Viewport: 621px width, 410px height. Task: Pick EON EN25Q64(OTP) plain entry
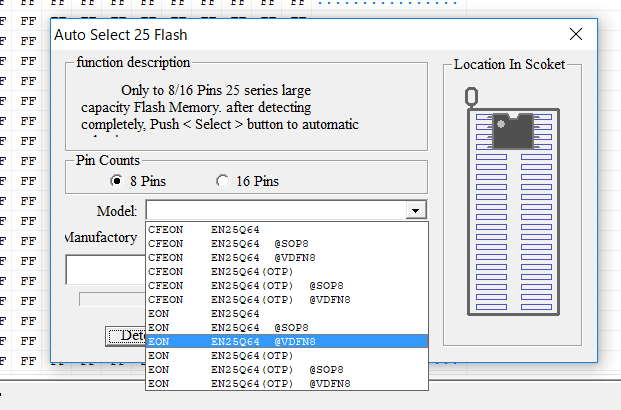(287, 356)
